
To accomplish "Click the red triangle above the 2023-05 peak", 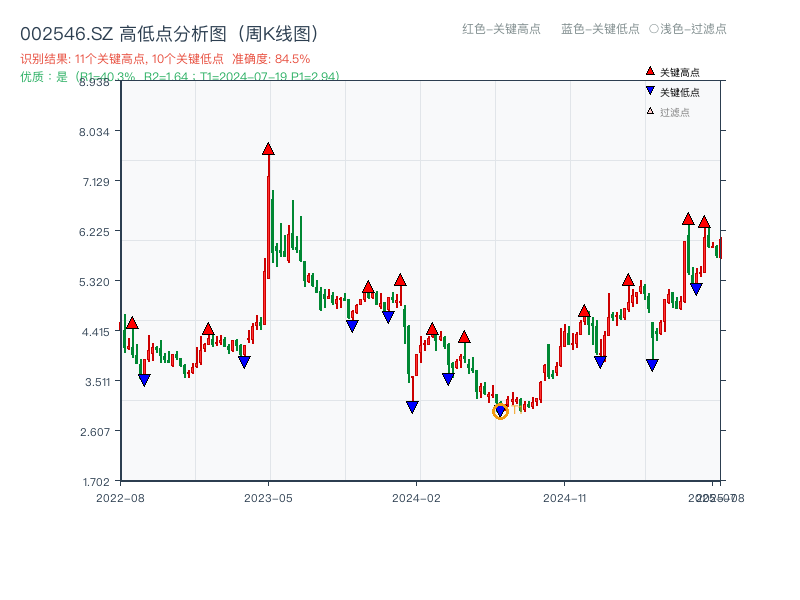I will tap(267, 148).
